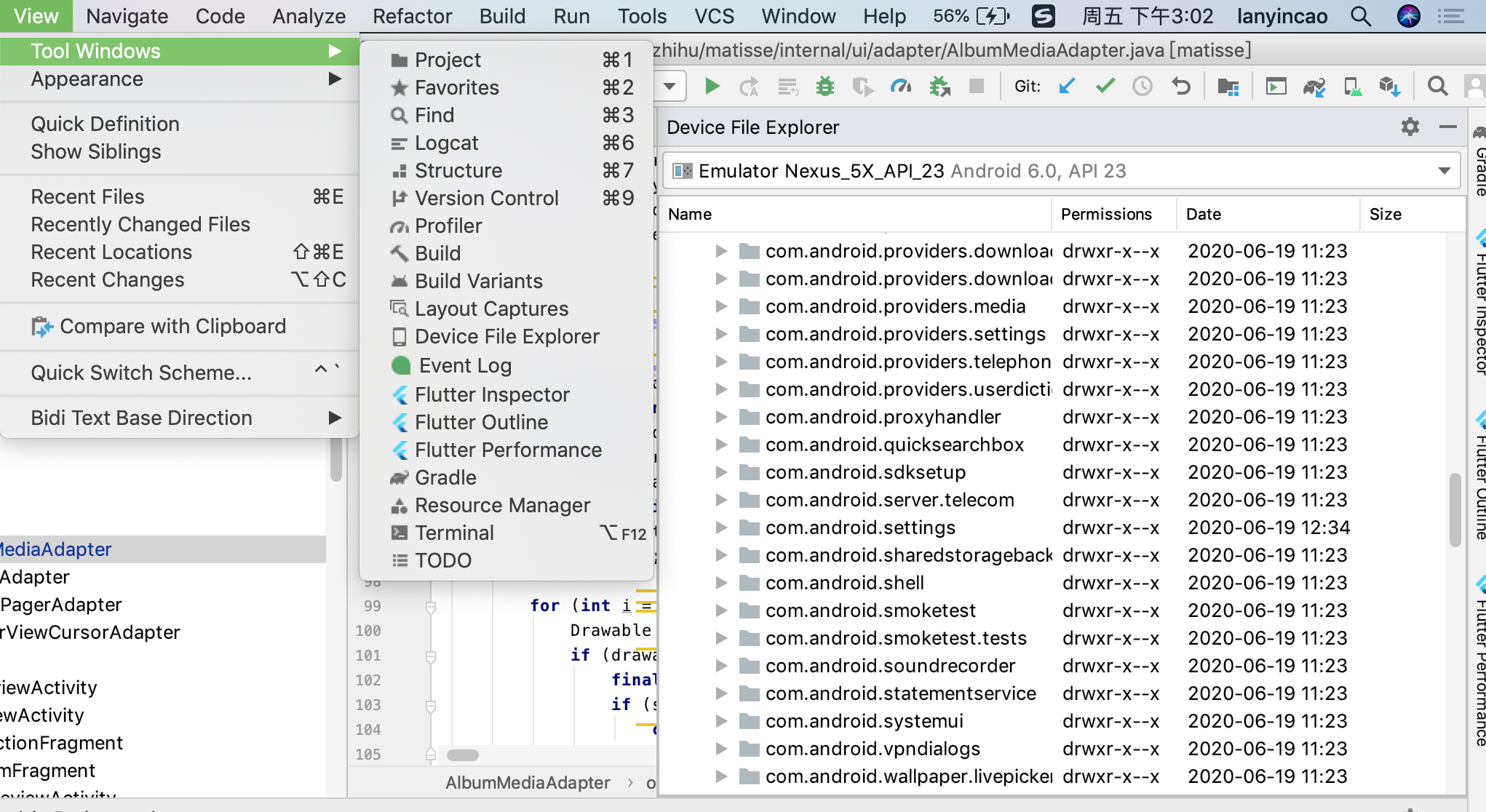The height and width of the screenshot is (812, 1486).
Task: Open the Emulator Nexus_5X_API_23 device dropdown
Action: tap(1445, 170)
